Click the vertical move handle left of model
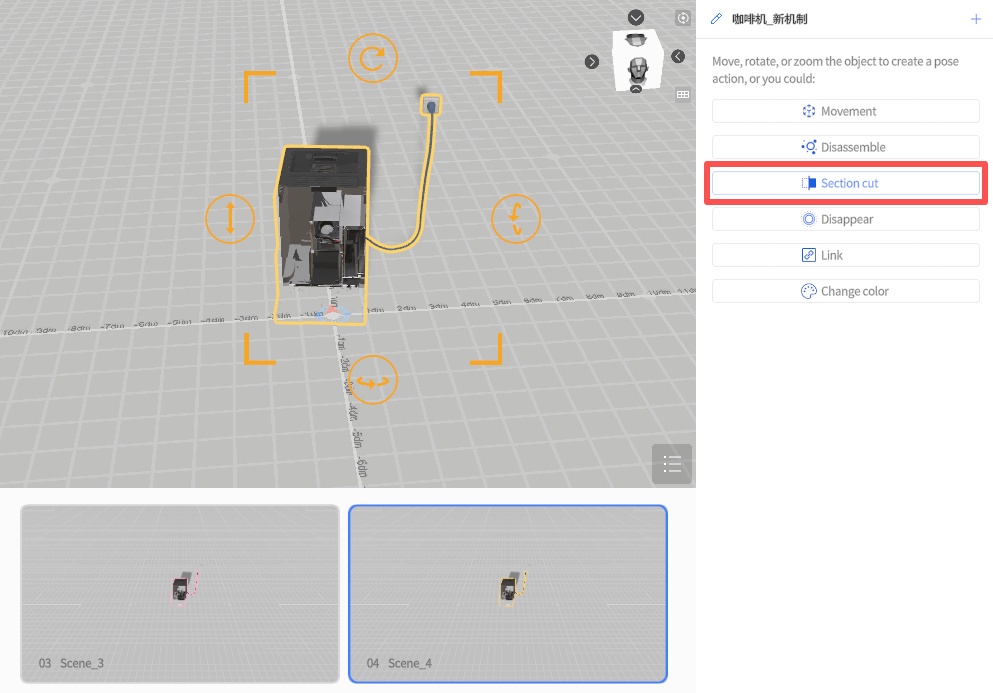993x693 pixels. tap(230, 217)
